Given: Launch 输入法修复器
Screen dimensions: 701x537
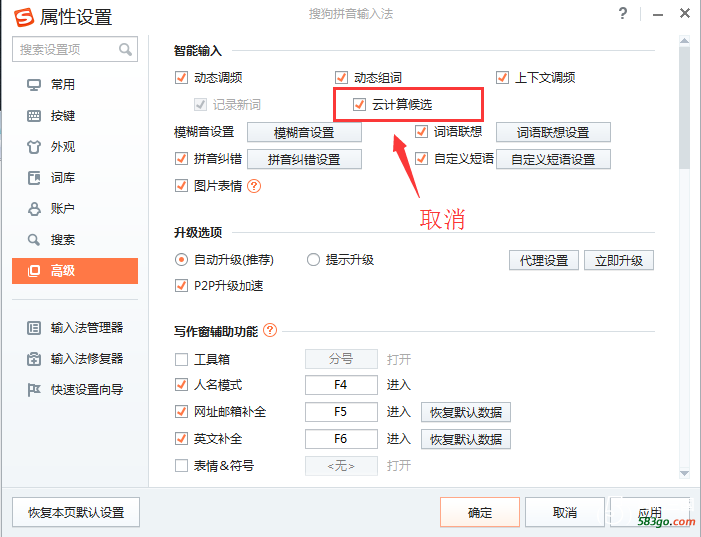Looking at the screenshot, I should click(x=75, y=359).
